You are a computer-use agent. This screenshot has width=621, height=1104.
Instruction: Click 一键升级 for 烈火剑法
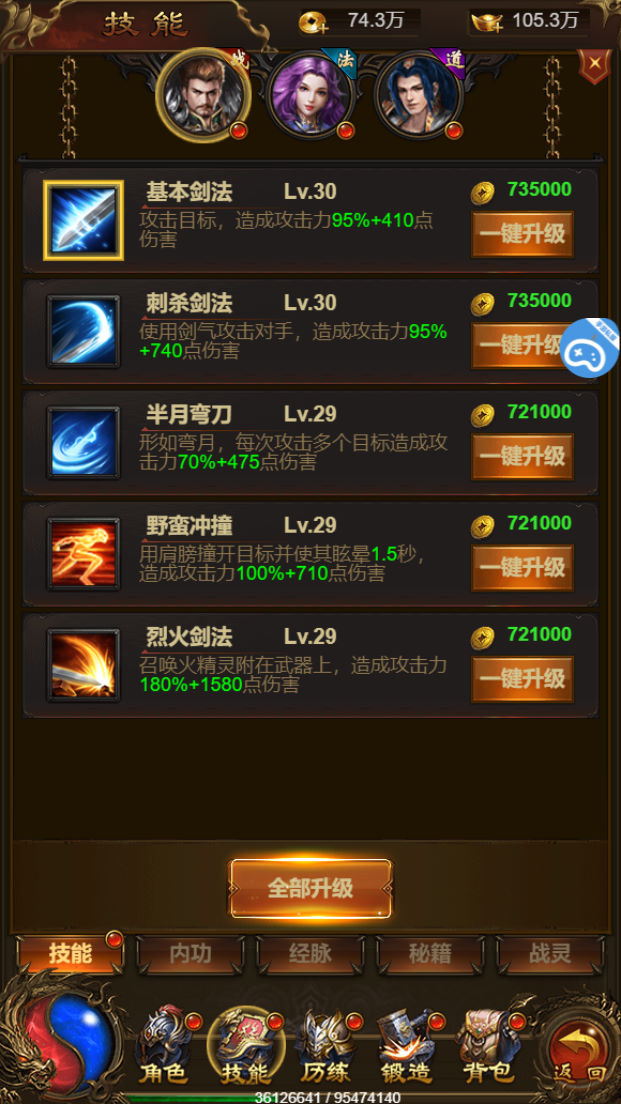click(522, 679)
